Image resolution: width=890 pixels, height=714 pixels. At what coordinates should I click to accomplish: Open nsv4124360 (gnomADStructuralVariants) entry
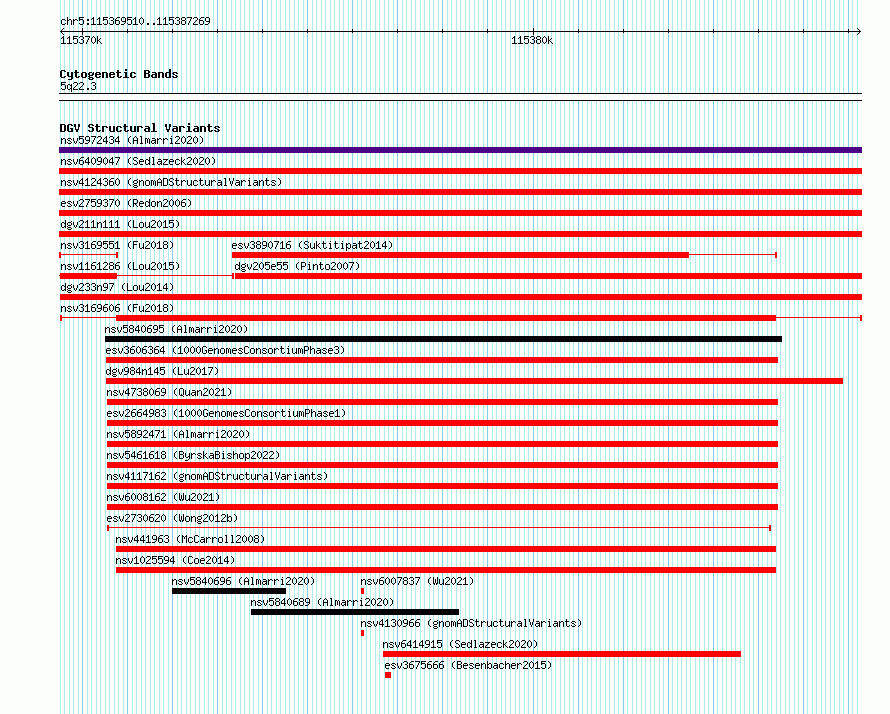coord(171,182)
